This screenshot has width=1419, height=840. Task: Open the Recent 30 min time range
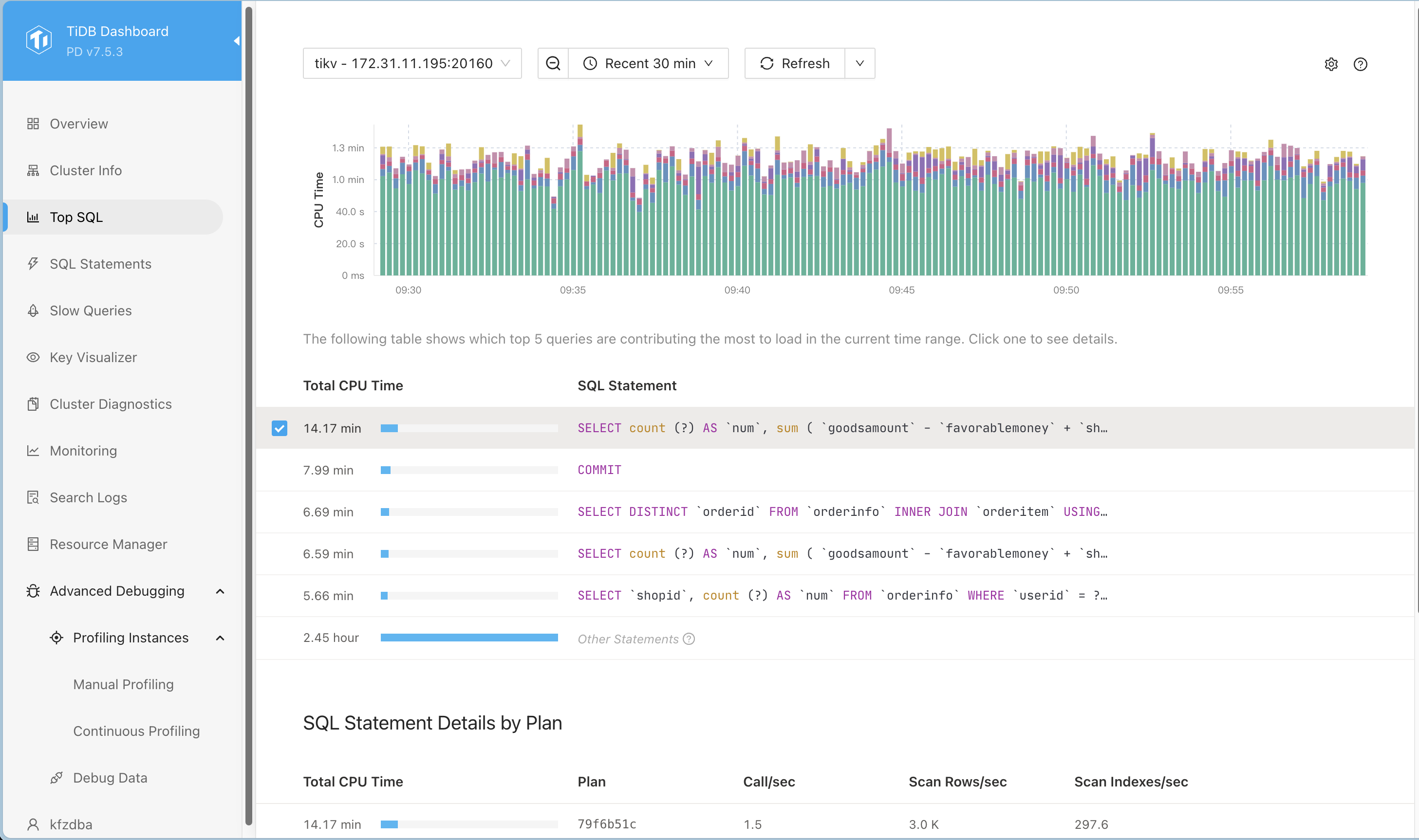pos(648,63)
